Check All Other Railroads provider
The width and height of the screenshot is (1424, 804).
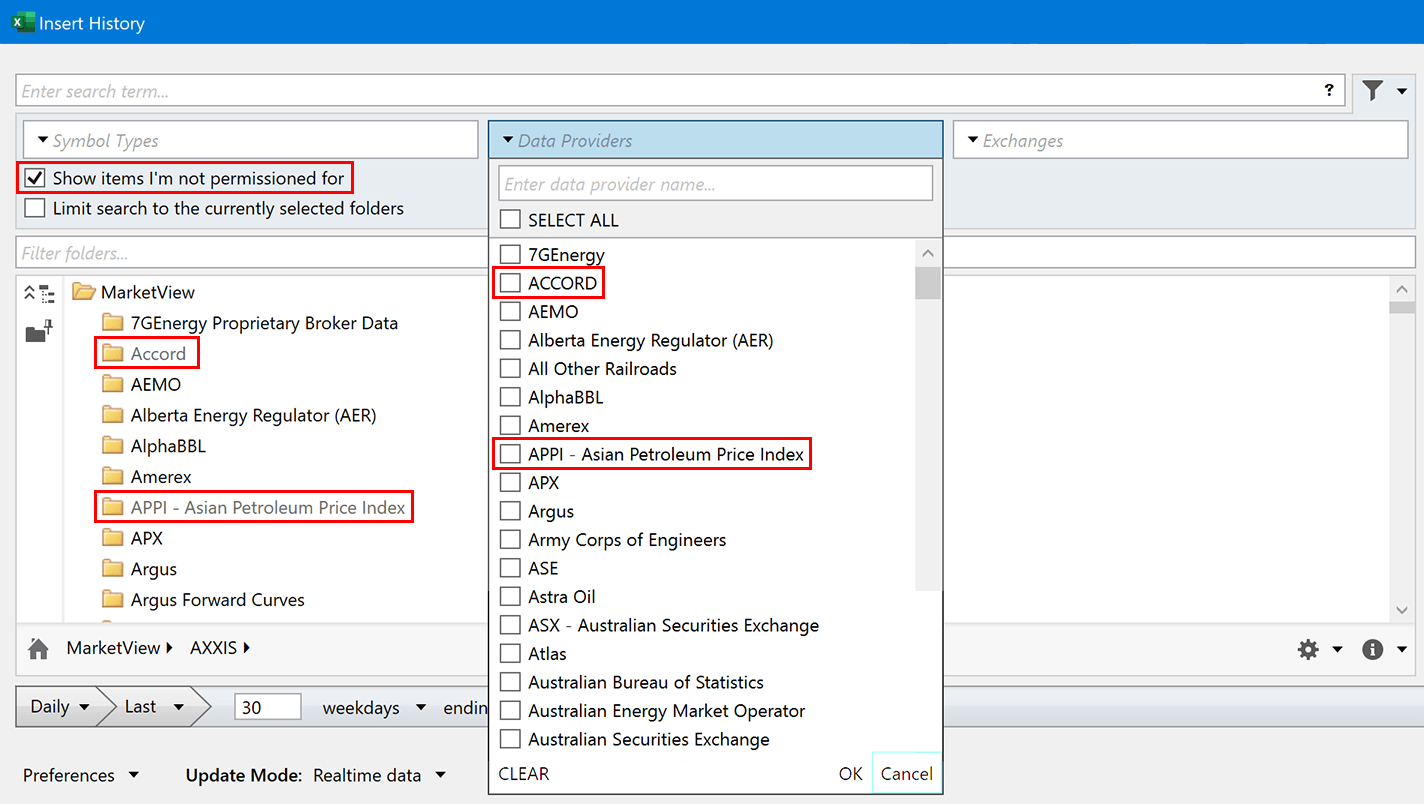coord(510,369)
